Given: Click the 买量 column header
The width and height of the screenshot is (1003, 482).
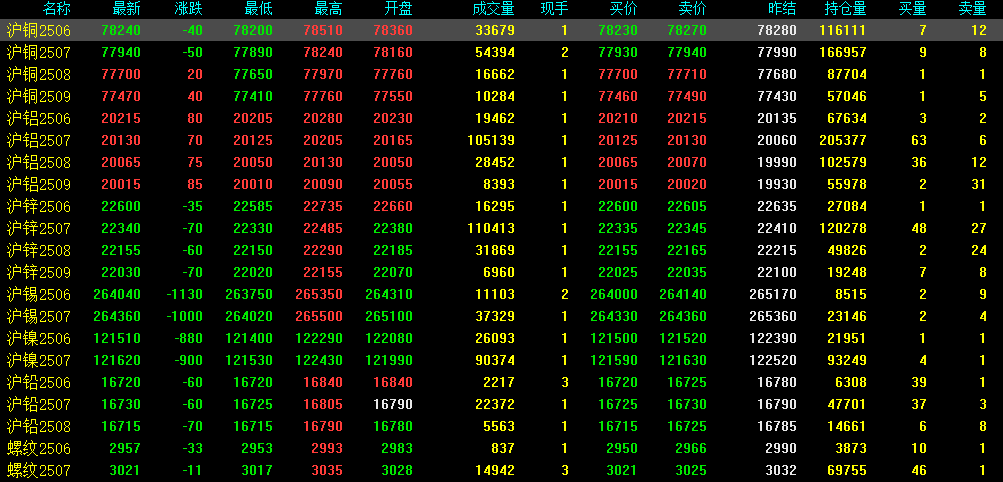Looking at the screenshot, I should coord(913,8).
